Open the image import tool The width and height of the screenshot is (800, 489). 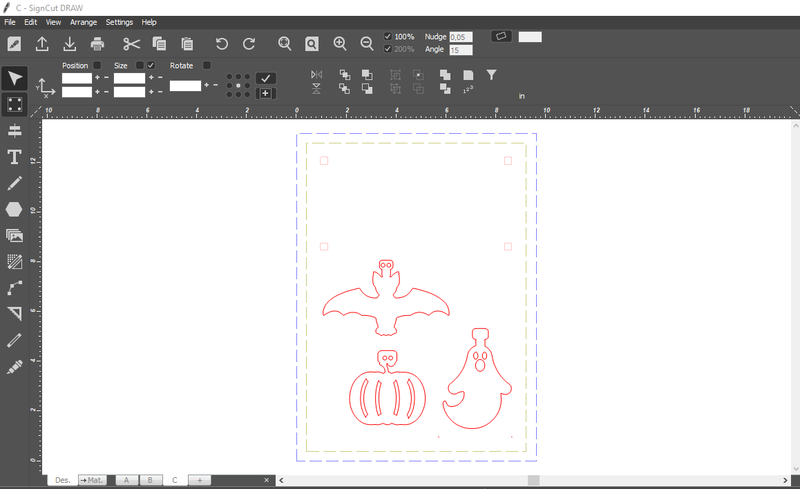click(x=14, y=235)
